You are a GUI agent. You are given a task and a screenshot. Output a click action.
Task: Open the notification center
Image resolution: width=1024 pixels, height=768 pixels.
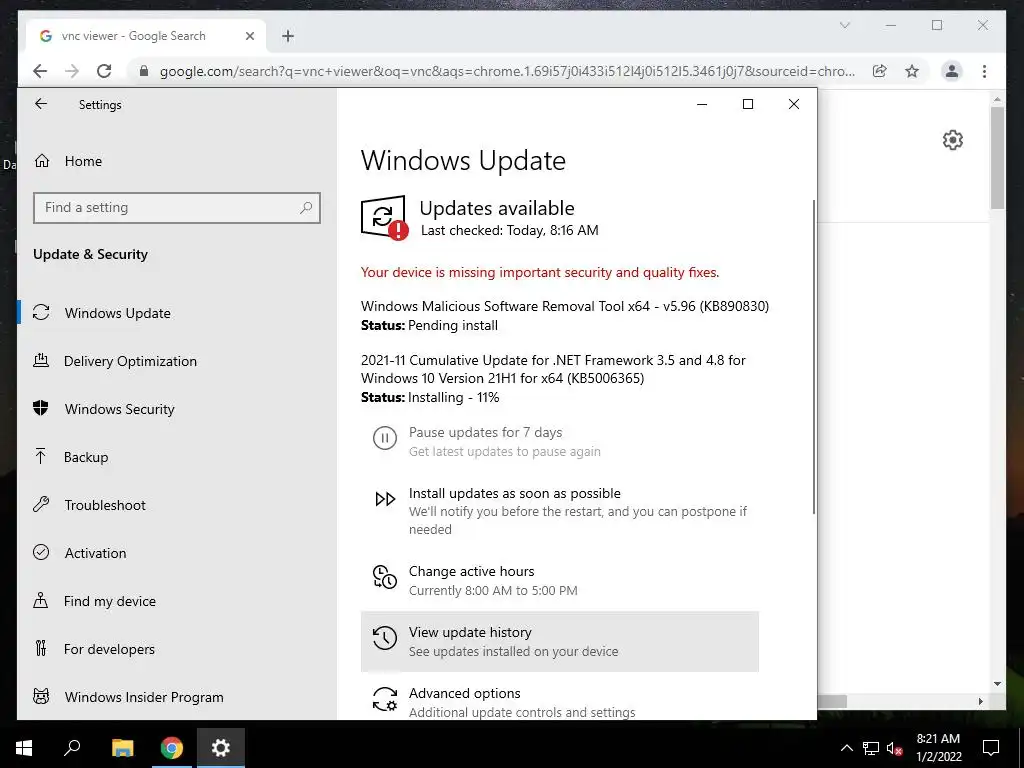click(991, 748)
